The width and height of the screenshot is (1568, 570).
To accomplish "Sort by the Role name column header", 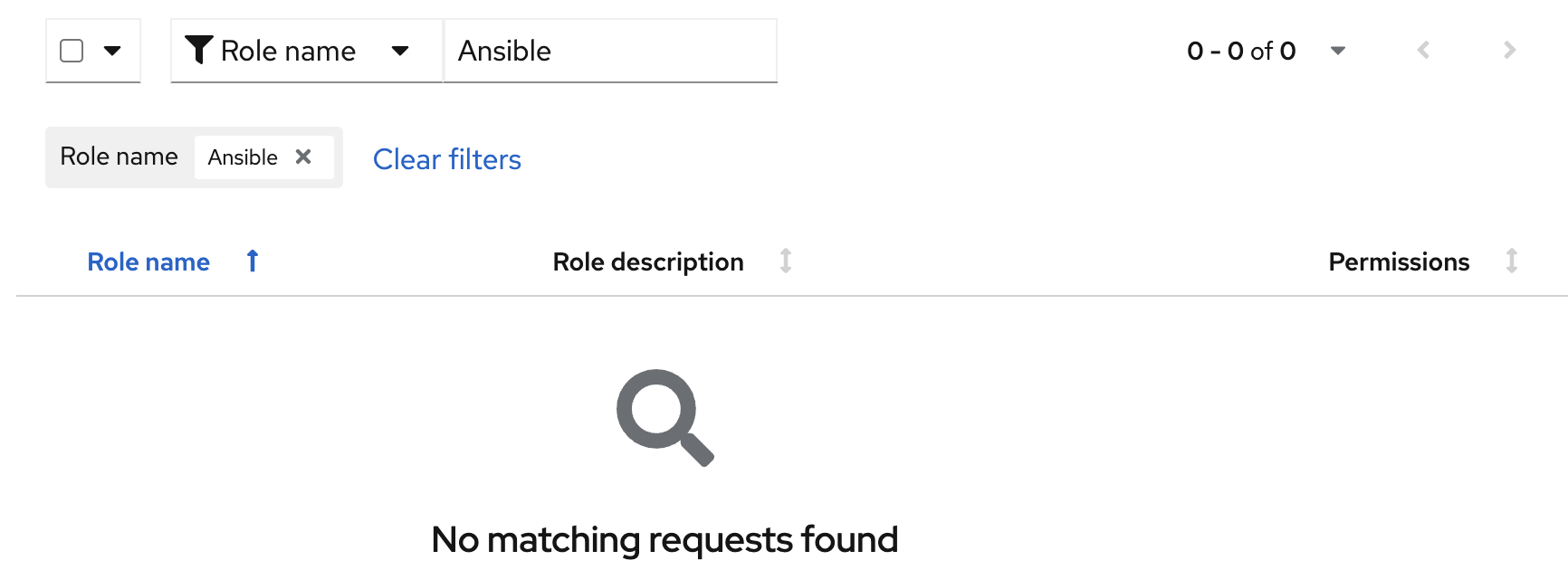I will (148, 261).
